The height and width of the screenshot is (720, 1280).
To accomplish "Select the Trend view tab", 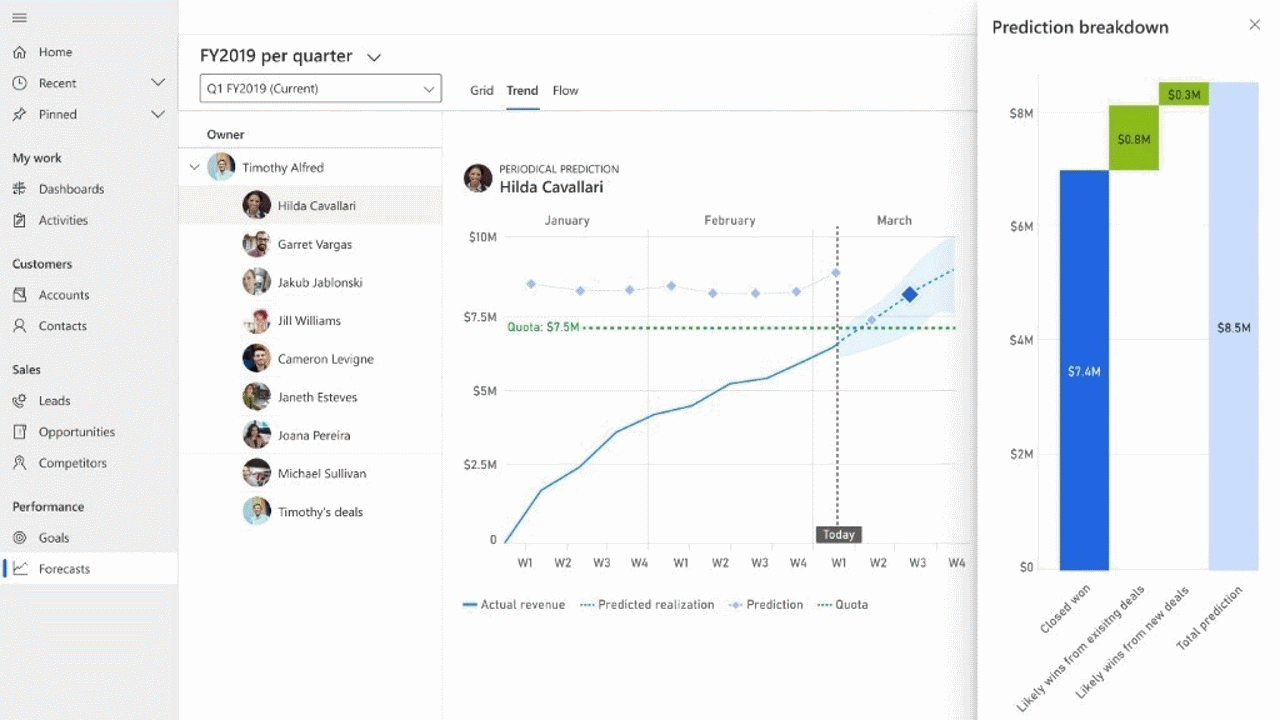I will coord(522,90).
